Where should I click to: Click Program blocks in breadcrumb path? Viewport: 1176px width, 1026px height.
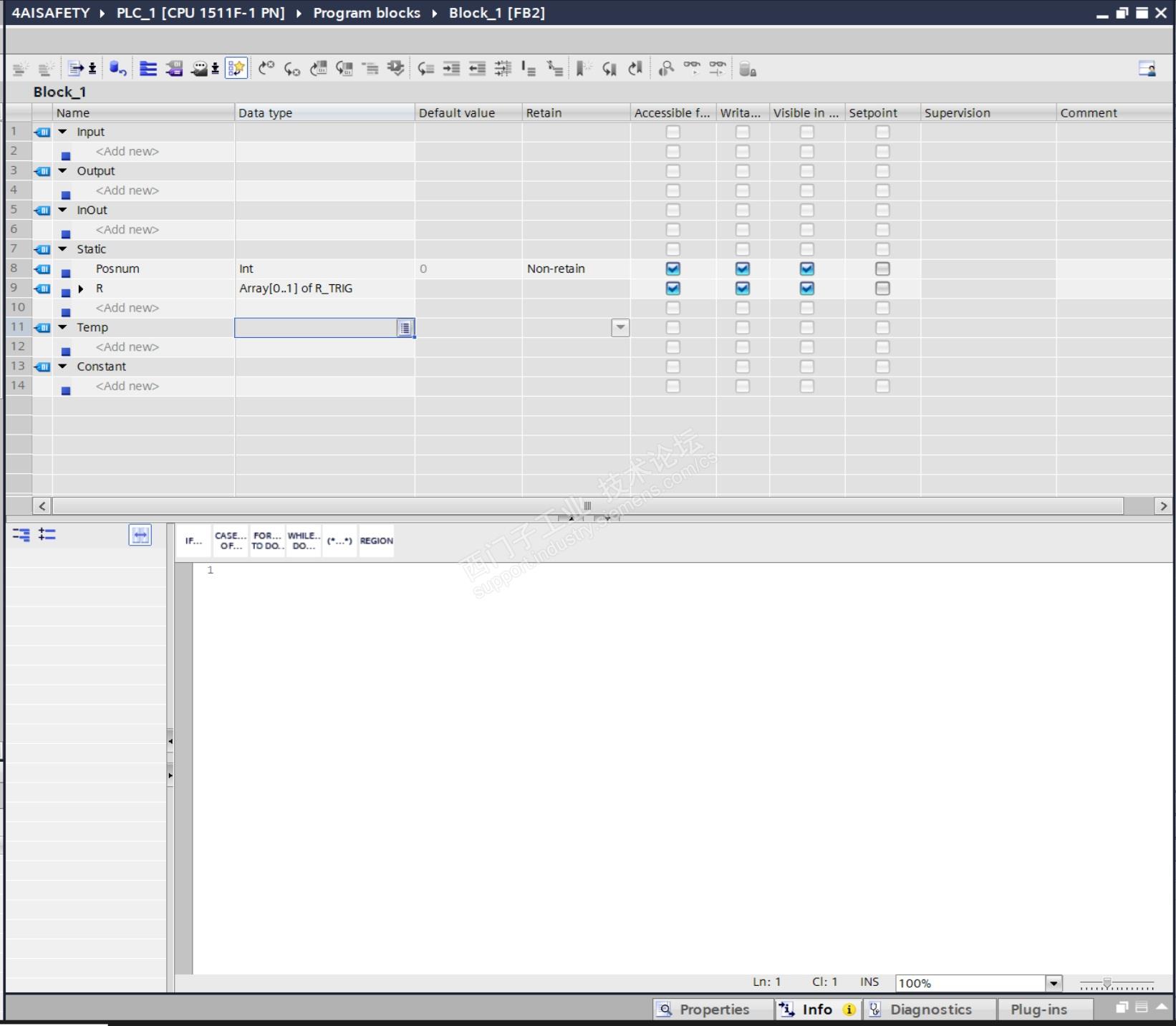[367, 13]
